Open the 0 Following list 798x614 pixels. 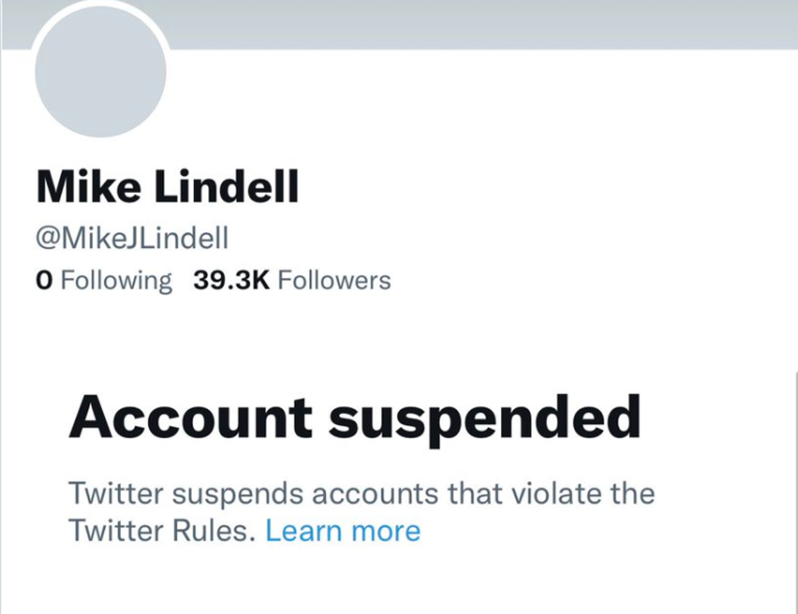pyautogui.click(x=103, y=281)
